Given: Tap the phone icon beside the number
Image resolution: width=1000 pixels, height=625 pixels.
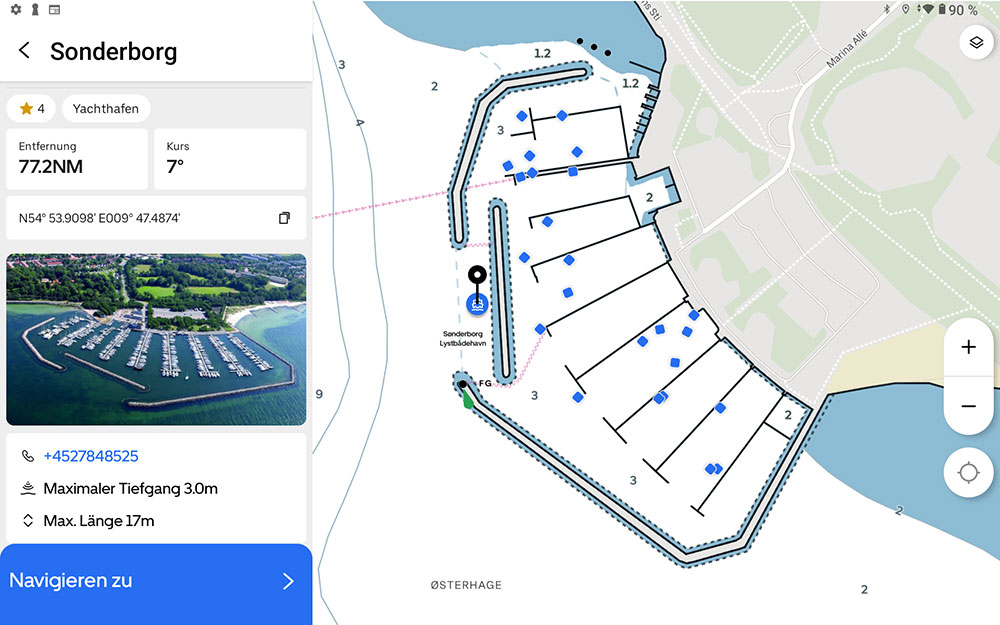Looking at the screenshot, I should click(27, 456).
